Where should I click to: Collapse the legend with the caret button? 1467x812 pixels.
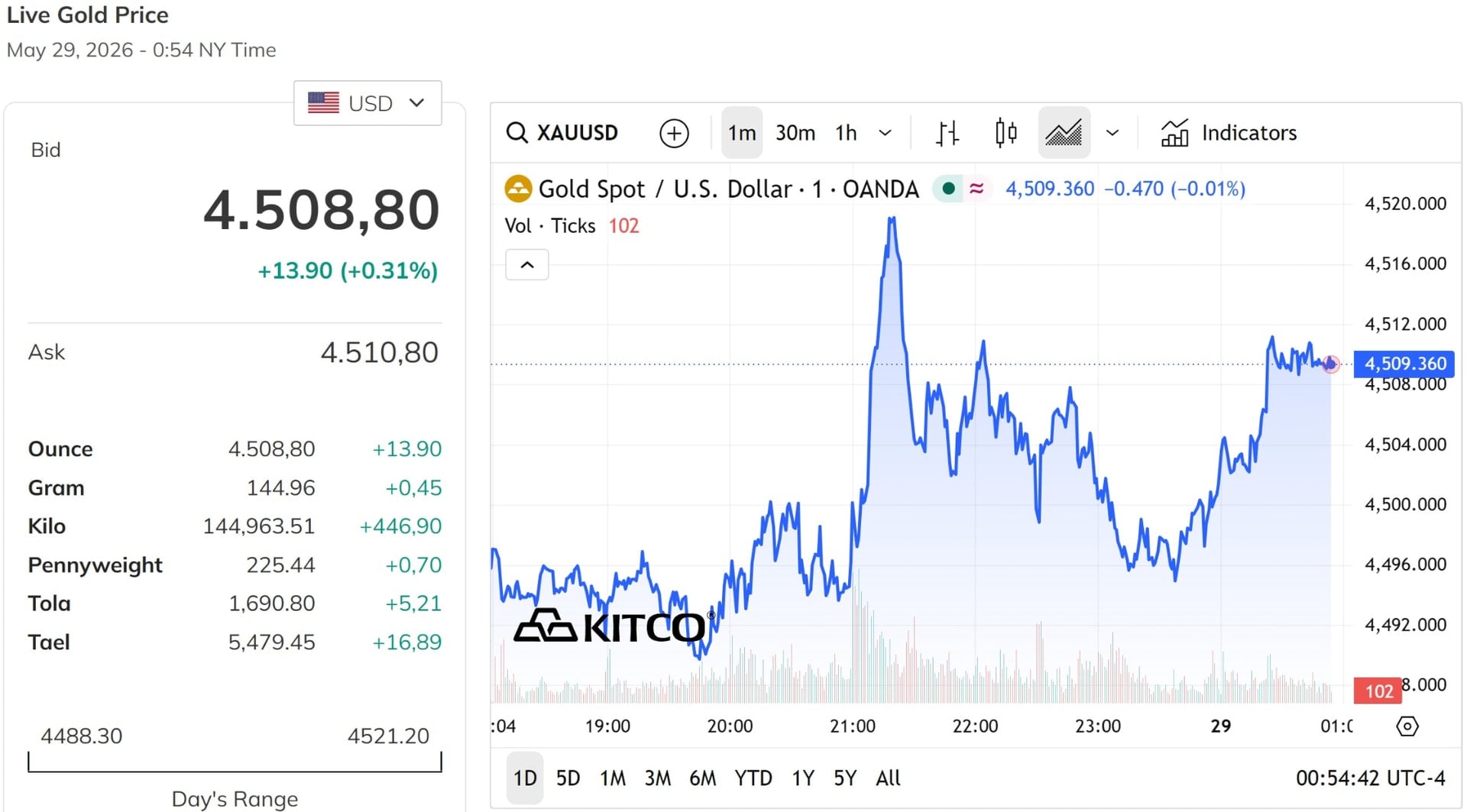coord(527,265)
